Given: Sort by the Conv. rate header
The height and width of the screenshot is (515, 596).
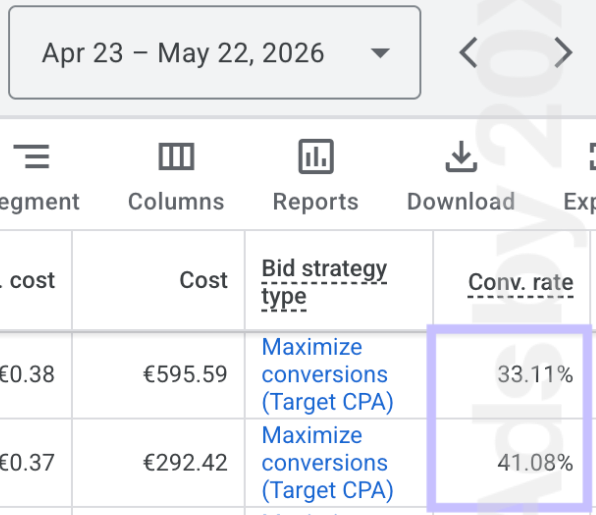Looking at the screenshot, I should (520, 282).
